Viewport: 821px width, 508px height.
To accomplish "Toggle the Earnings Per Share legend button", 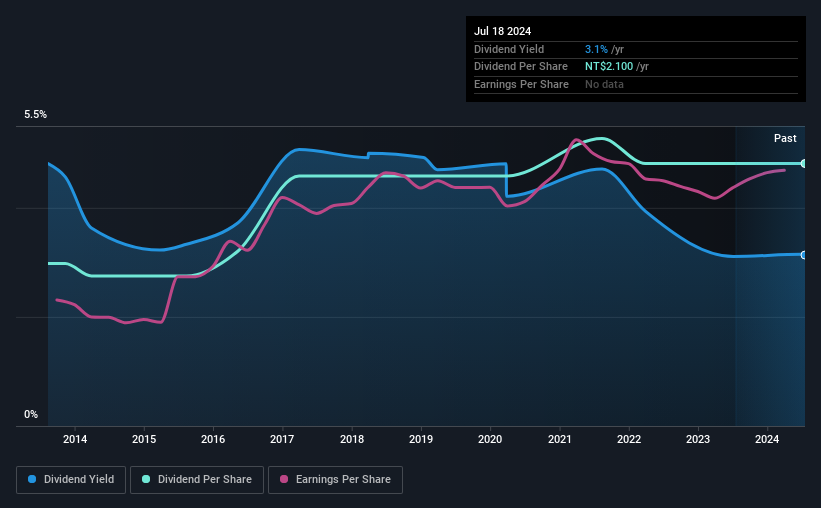I will tap(335, 480).
